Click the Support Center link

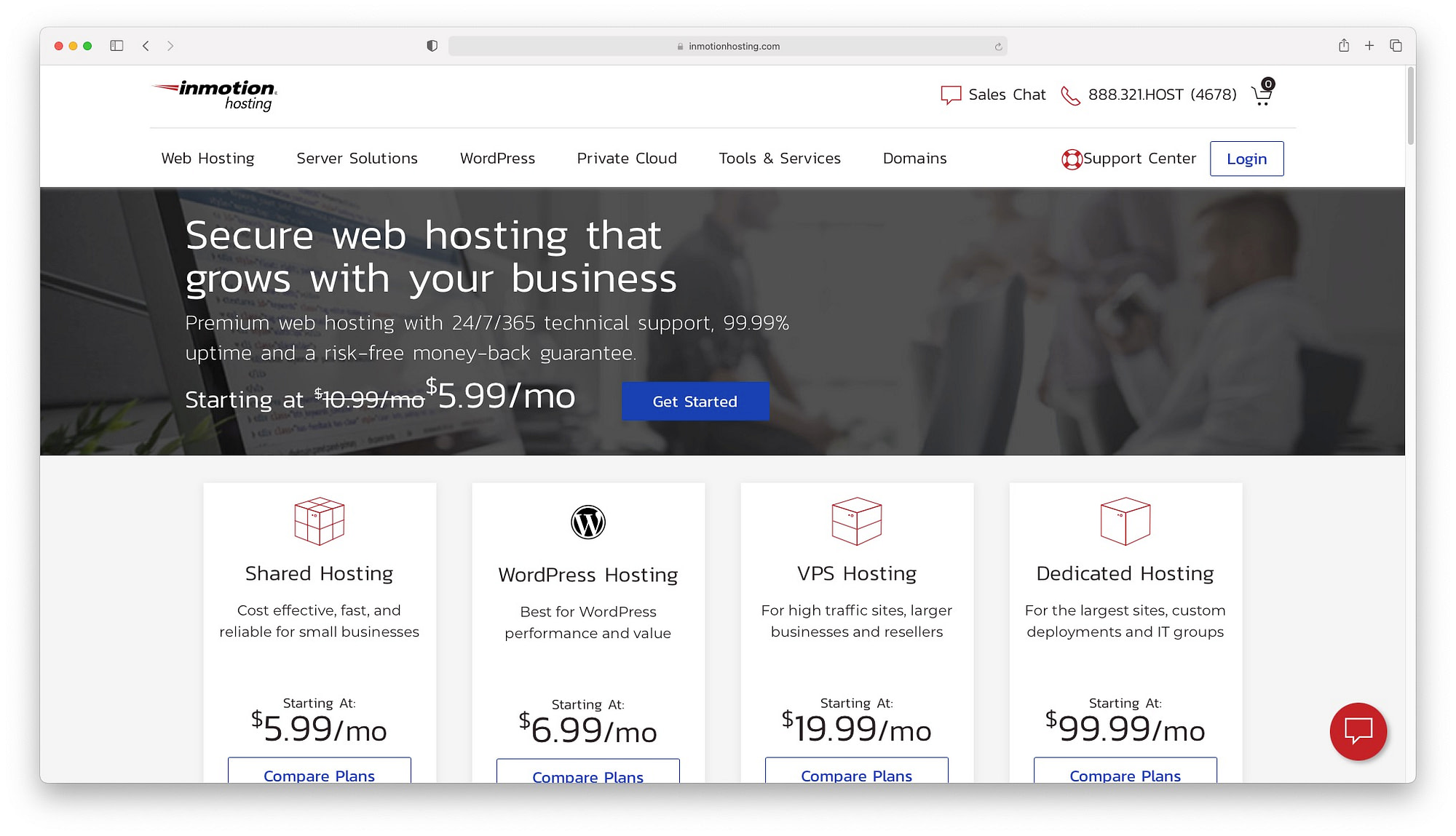(x=1139, y=159)
